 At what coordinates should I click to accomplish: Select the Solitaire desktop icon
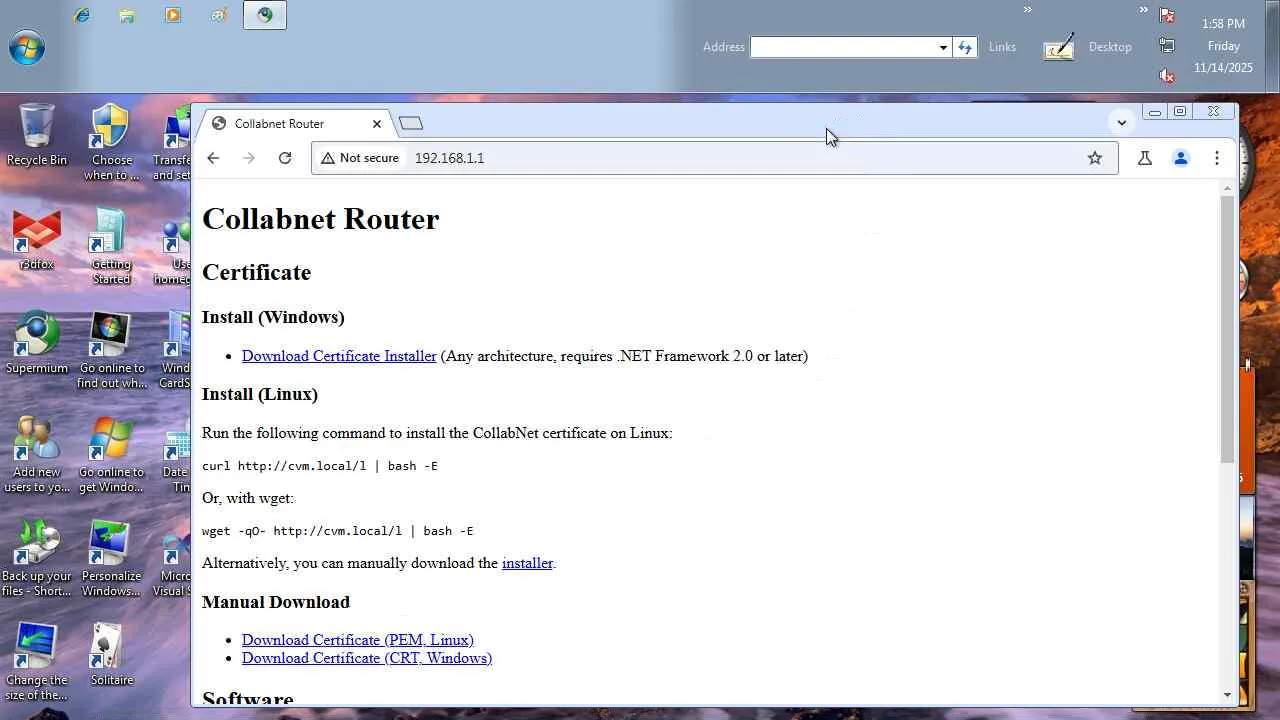[111, 656]
